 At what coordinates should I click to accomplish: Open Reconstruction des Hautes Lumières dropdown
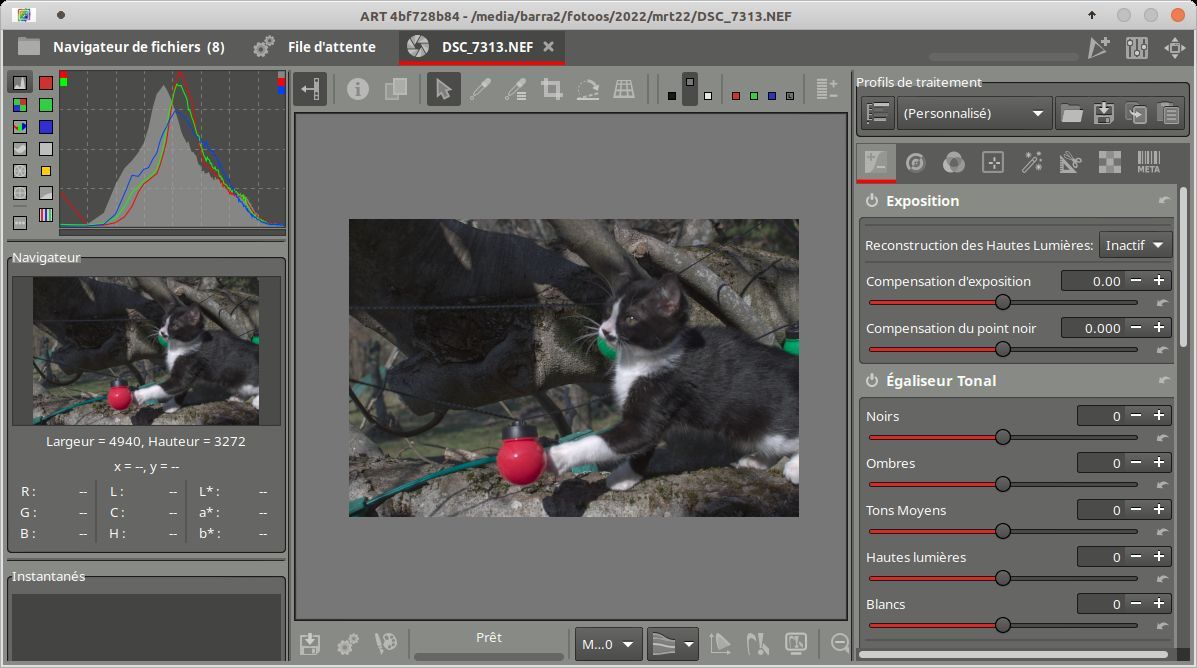[1135, 245]
